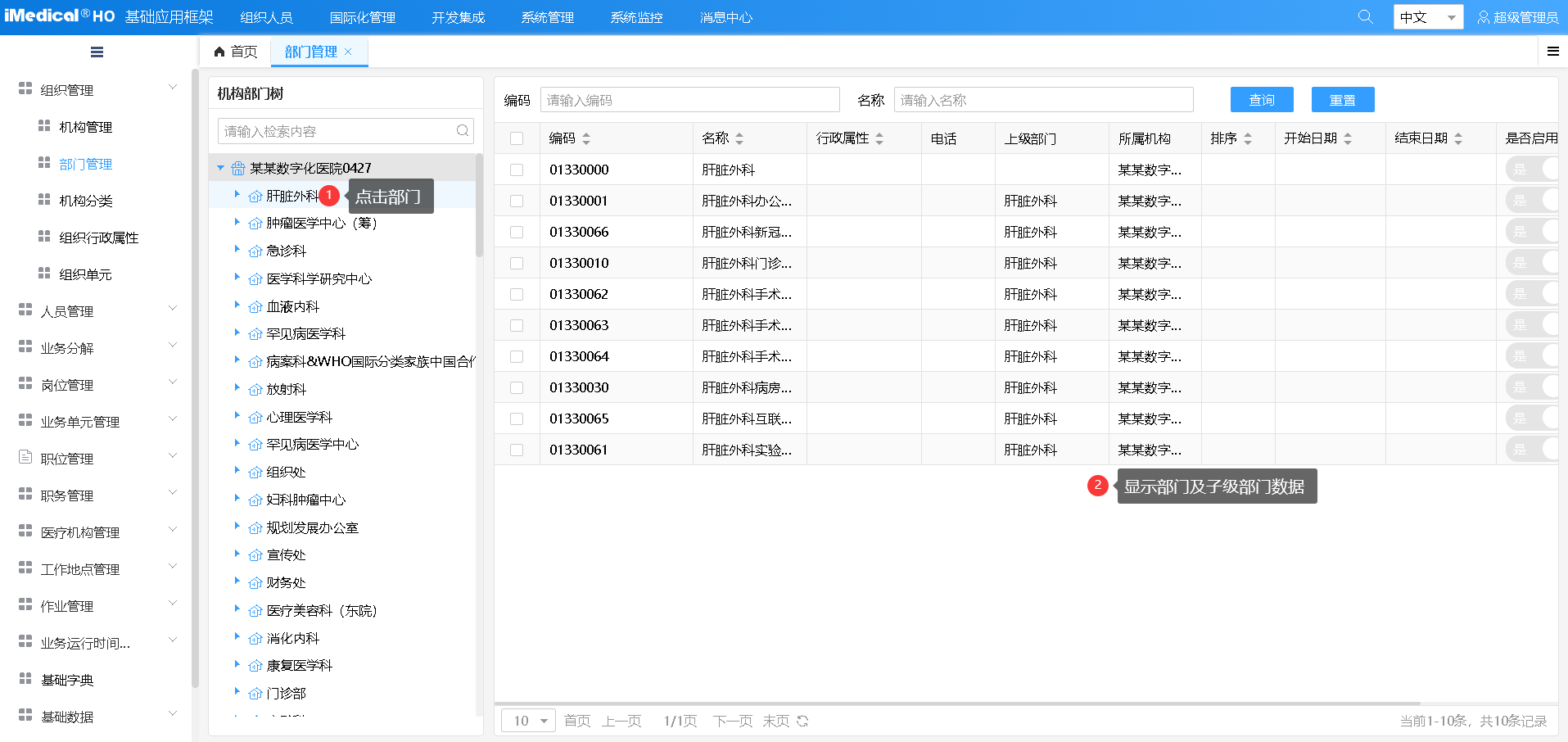Click the refresh icon in the pagination bar
This screenshot has width=1568, height=742.
click(x=802, y=721)
